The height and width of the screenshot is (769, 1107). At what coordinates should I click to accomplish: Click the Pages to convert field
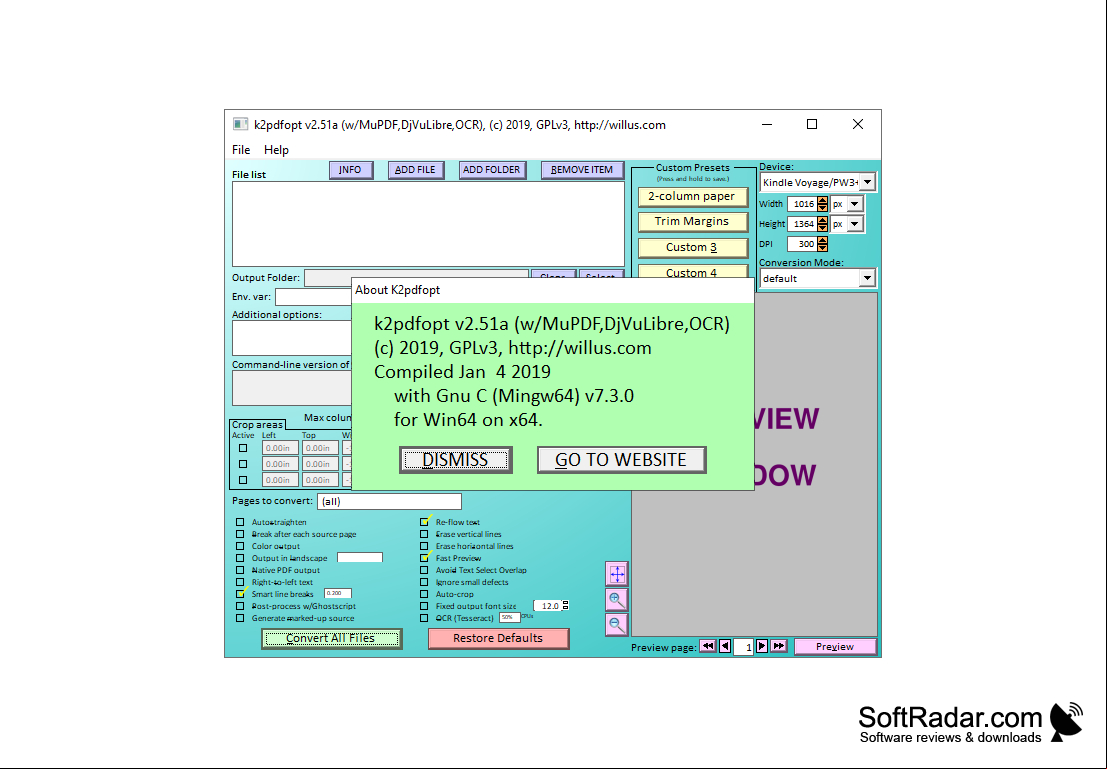pos(389,501)
